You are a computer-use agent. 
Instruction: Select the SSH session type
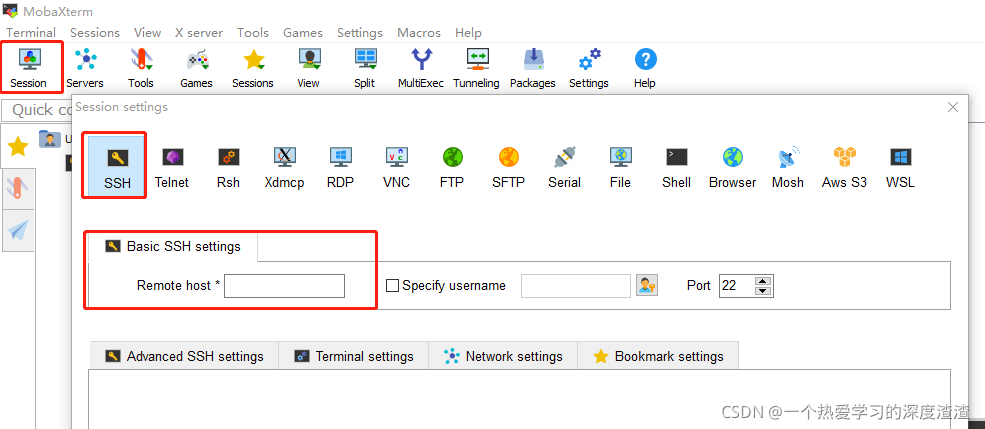(x=117, y=167)
